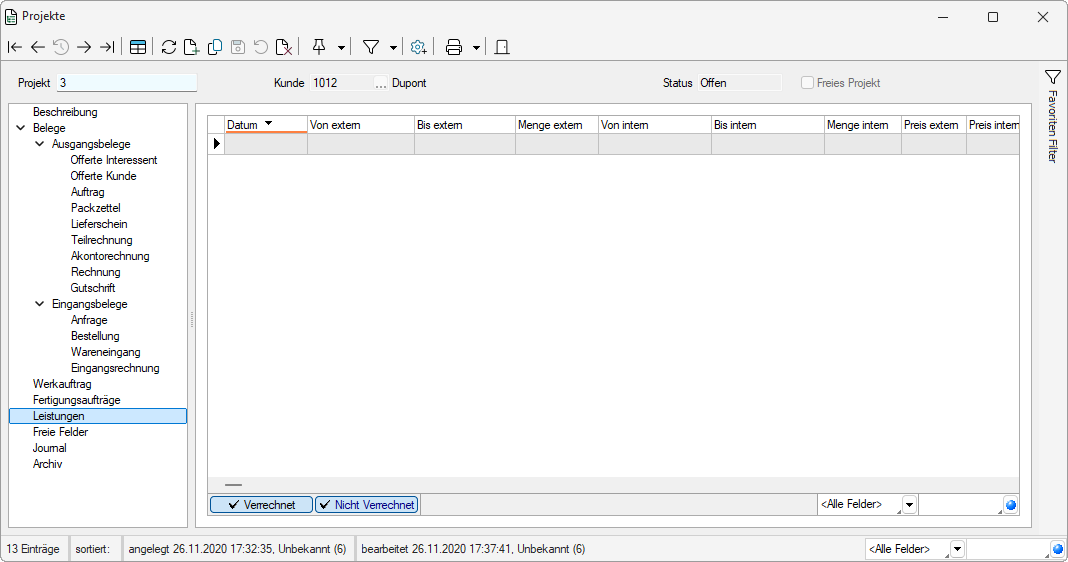
Task: Click the save disk icon
Action: pyautogui.click(x=238, y=47)
